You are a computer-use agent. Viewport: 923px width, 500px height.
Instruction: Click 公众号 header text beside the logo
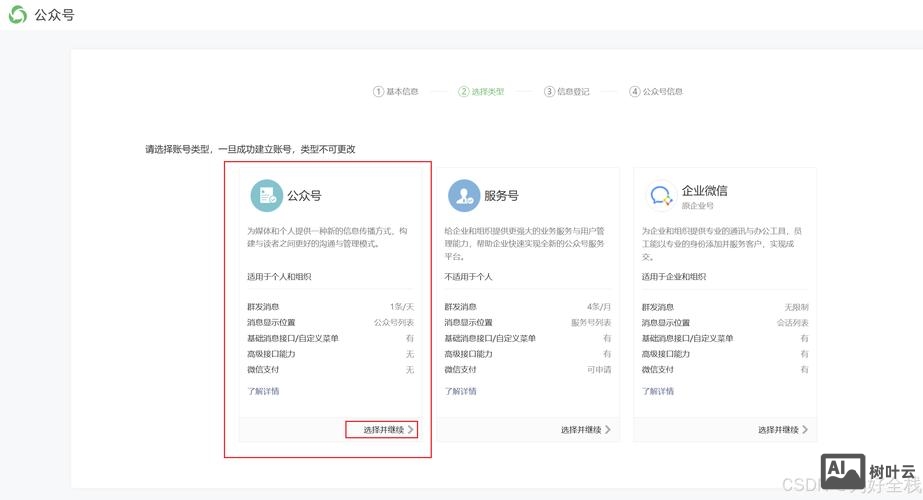(54, 15)
